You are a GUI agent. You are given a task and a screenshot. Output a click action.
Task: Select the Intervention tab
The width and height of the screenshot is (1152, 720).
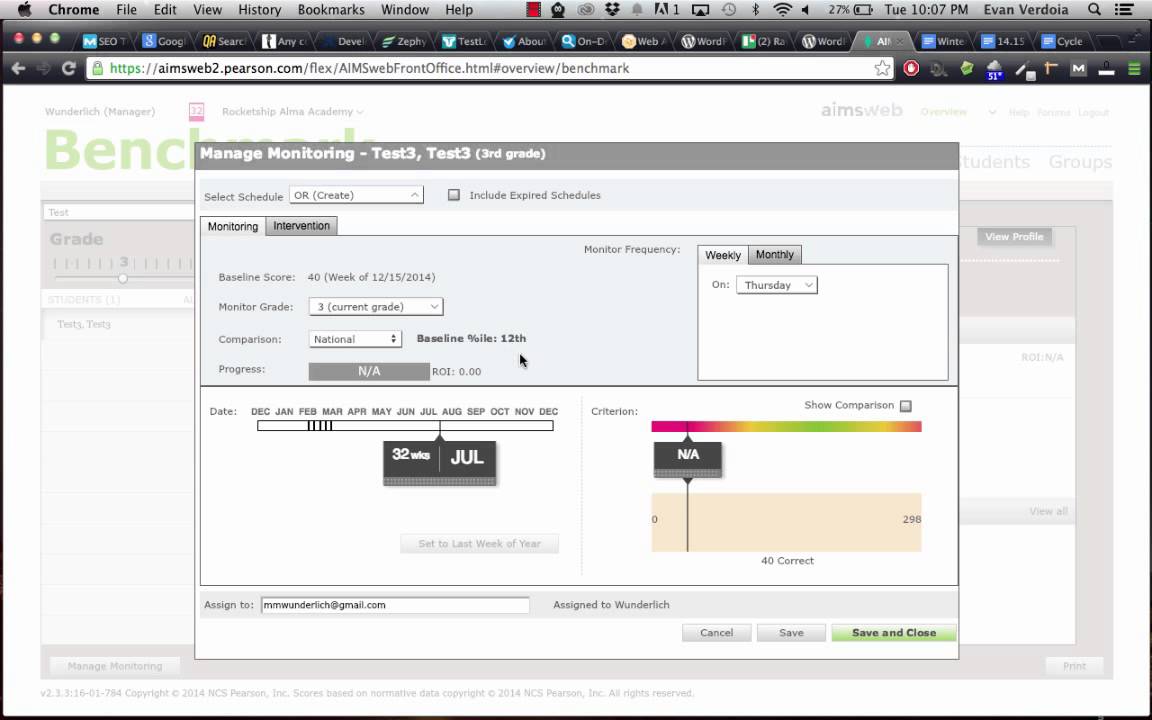click(x=301, y=226)
